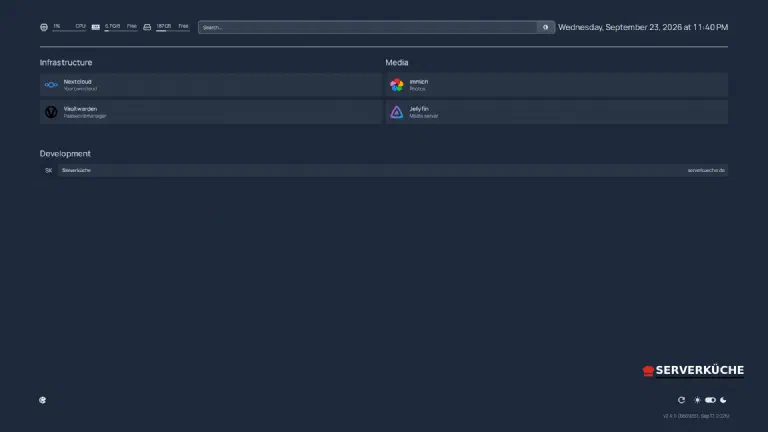Click the moon dark-mode icon

point(723,400)
